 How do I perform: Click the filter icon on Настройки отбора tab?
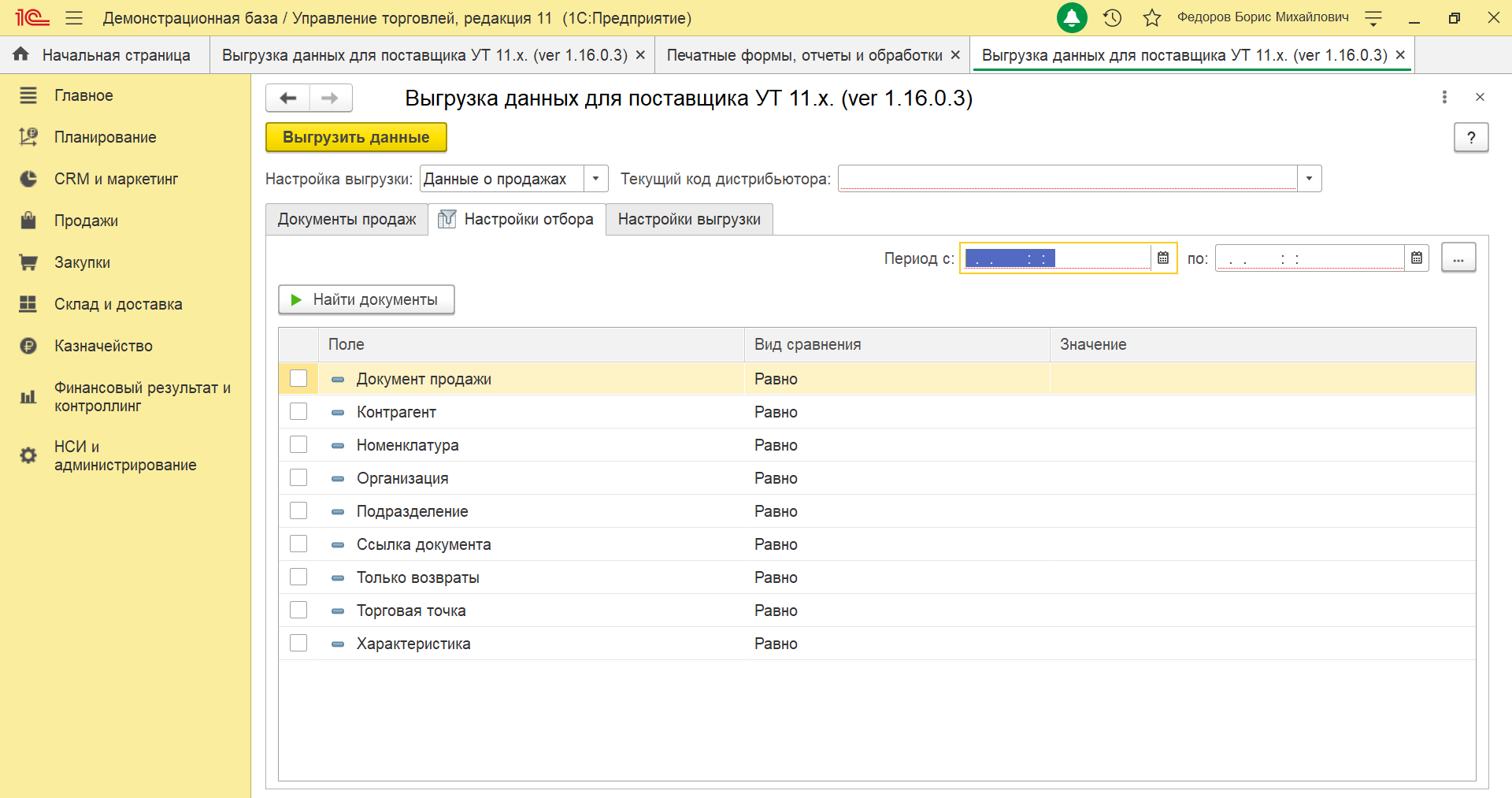pyautogui.click(x=447, y=219)
